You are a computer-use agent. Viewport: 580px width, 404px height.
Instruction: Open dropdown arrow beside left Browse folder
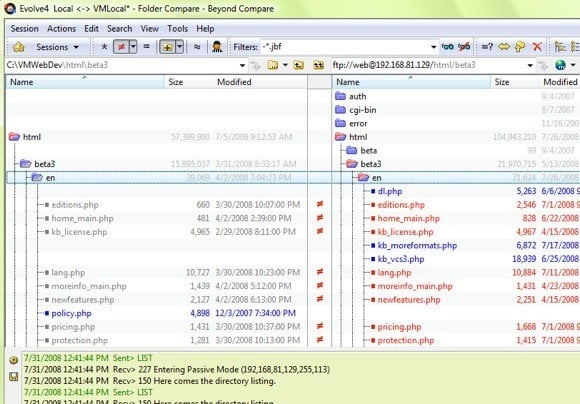pyautogui.click(x=285, y=65)
